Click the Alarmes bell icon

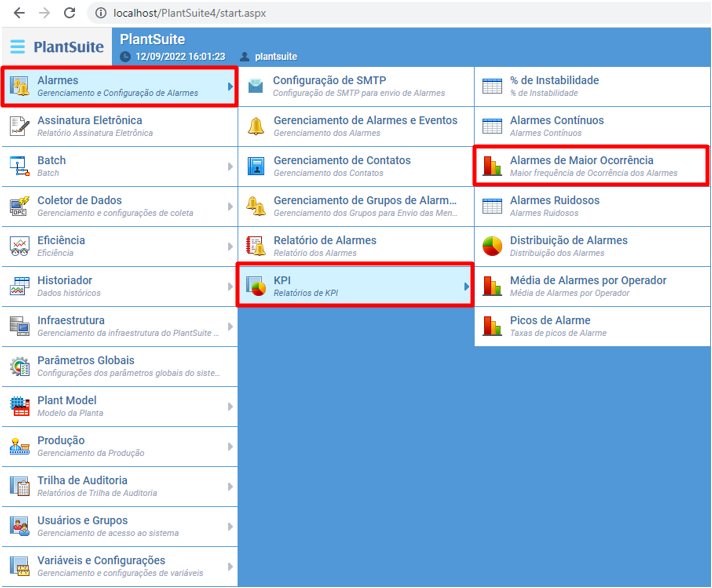(20, 86)
